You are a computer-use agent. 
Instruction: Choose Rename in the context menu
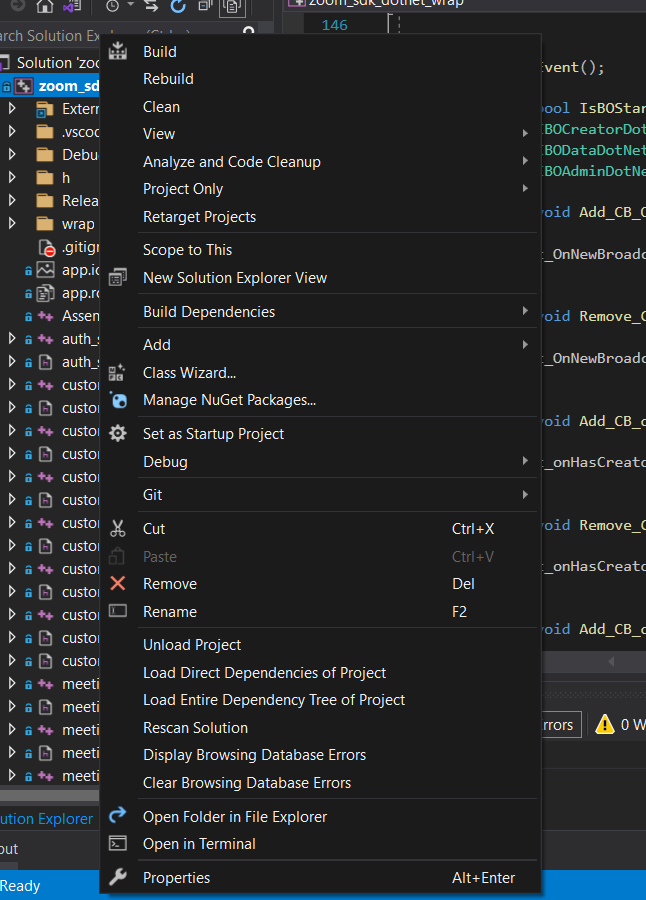point(320,612)
